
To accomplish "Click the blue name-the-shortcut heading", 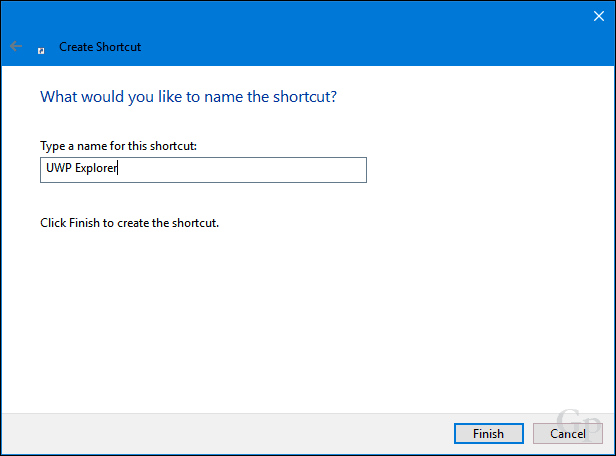I will click(x=188, y=97).
